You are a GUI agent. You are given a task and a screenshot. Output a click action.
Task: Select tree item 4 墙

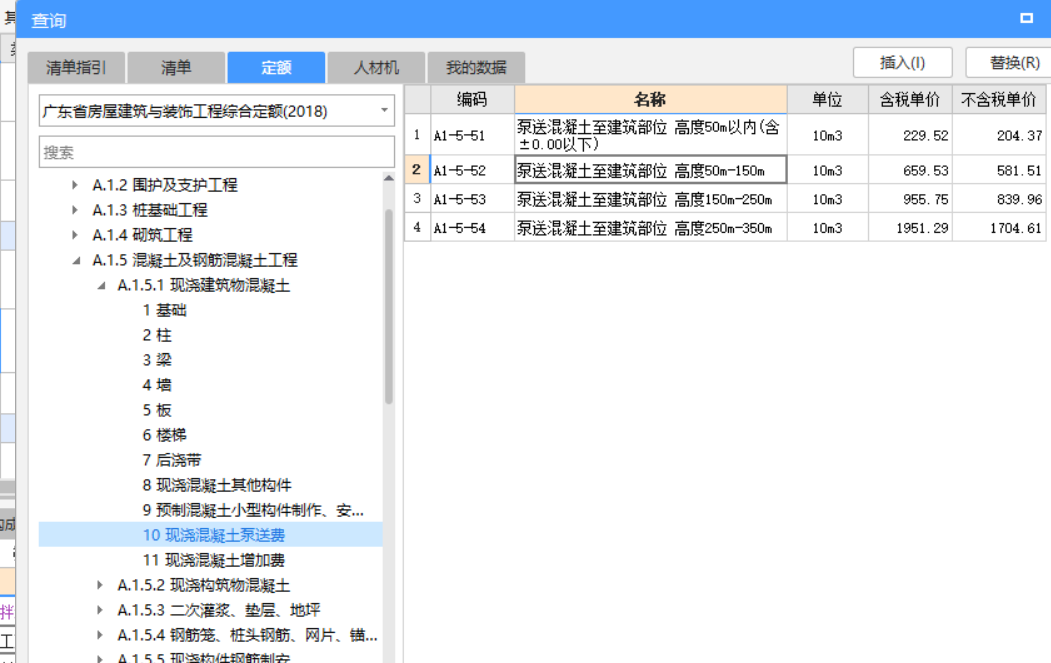157,385
